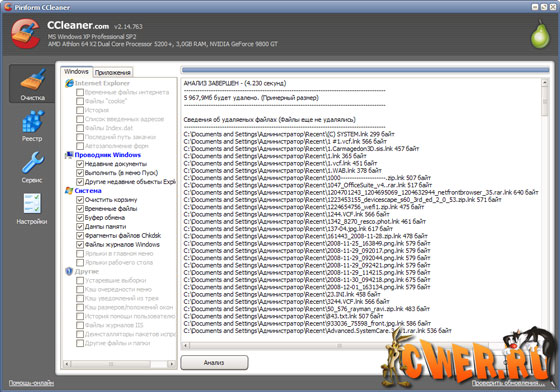The image size is (560, 392).
Task: Click the Система group Windows flag icon
Action: tap(69, 191)
